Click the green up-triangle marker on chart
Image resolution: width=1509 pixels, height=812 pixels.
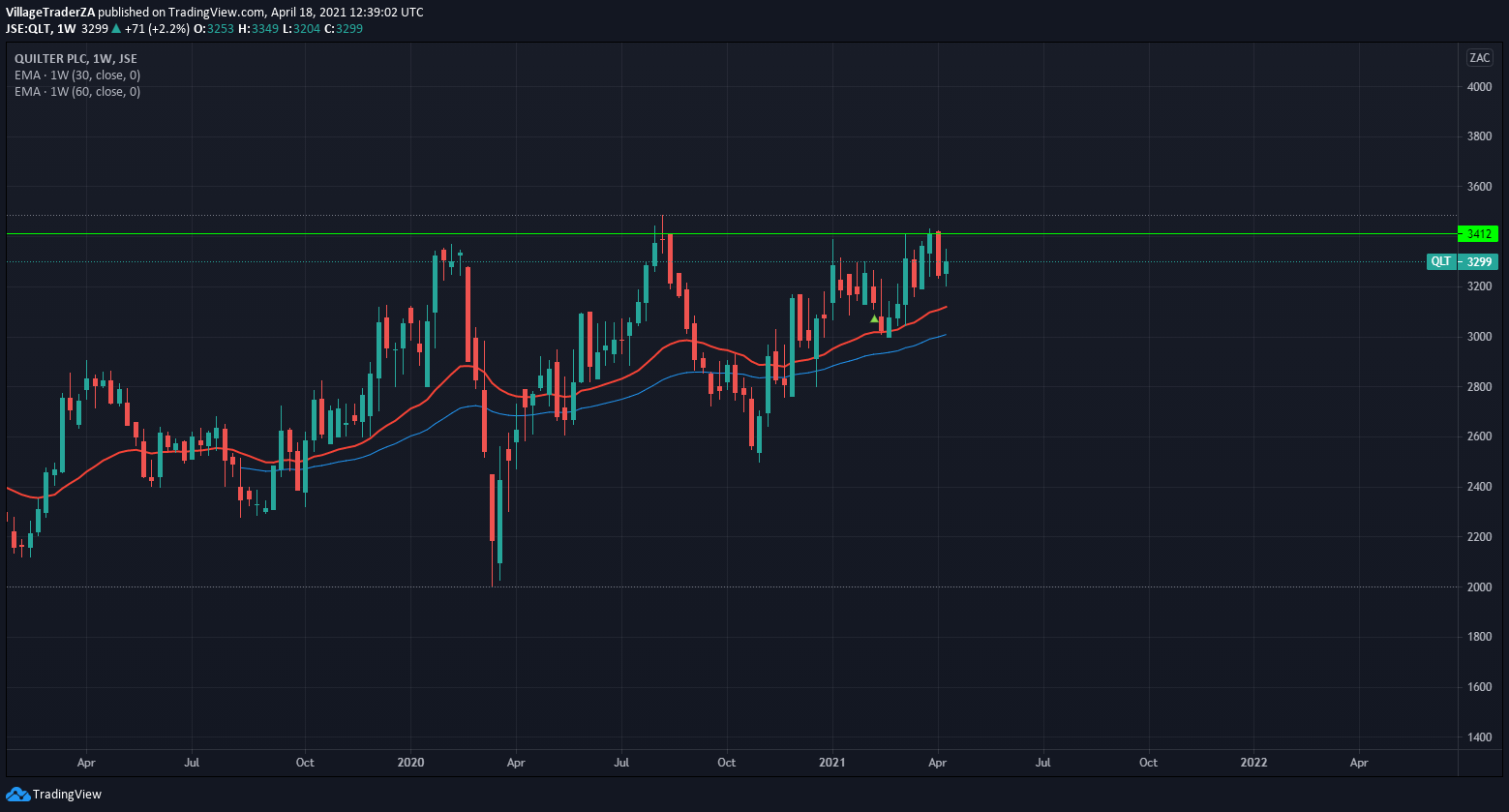coord(874,318)
